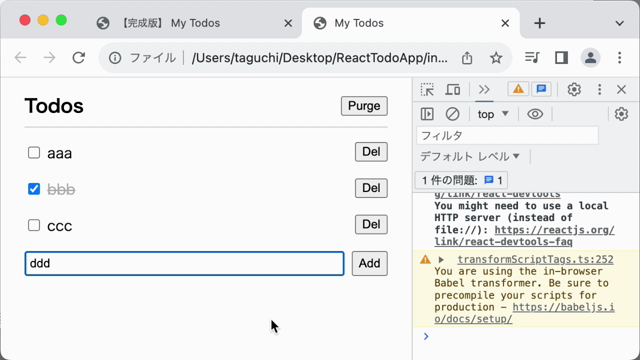This screenshot has height=360, width=640.
Task: Share this page via the share icon
Action: pos(467,58)
